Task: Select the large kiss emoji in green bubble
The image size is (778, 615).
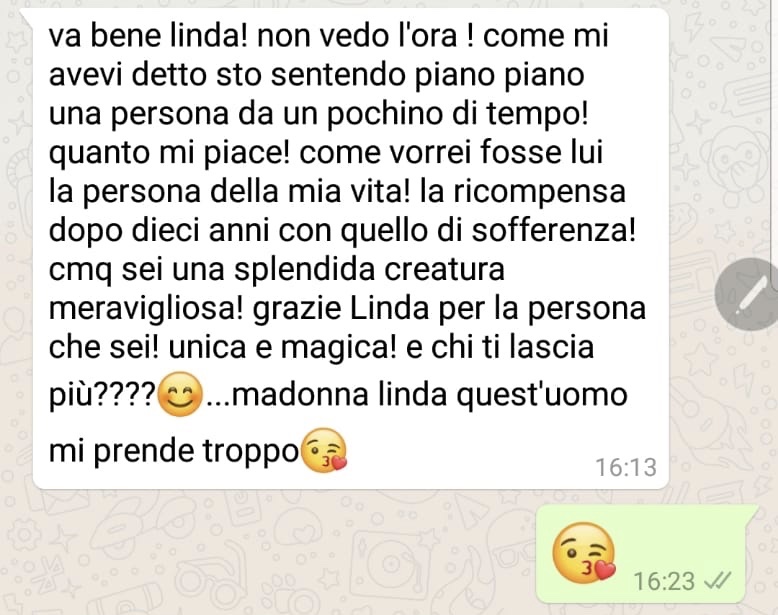Action: (584, 553)
